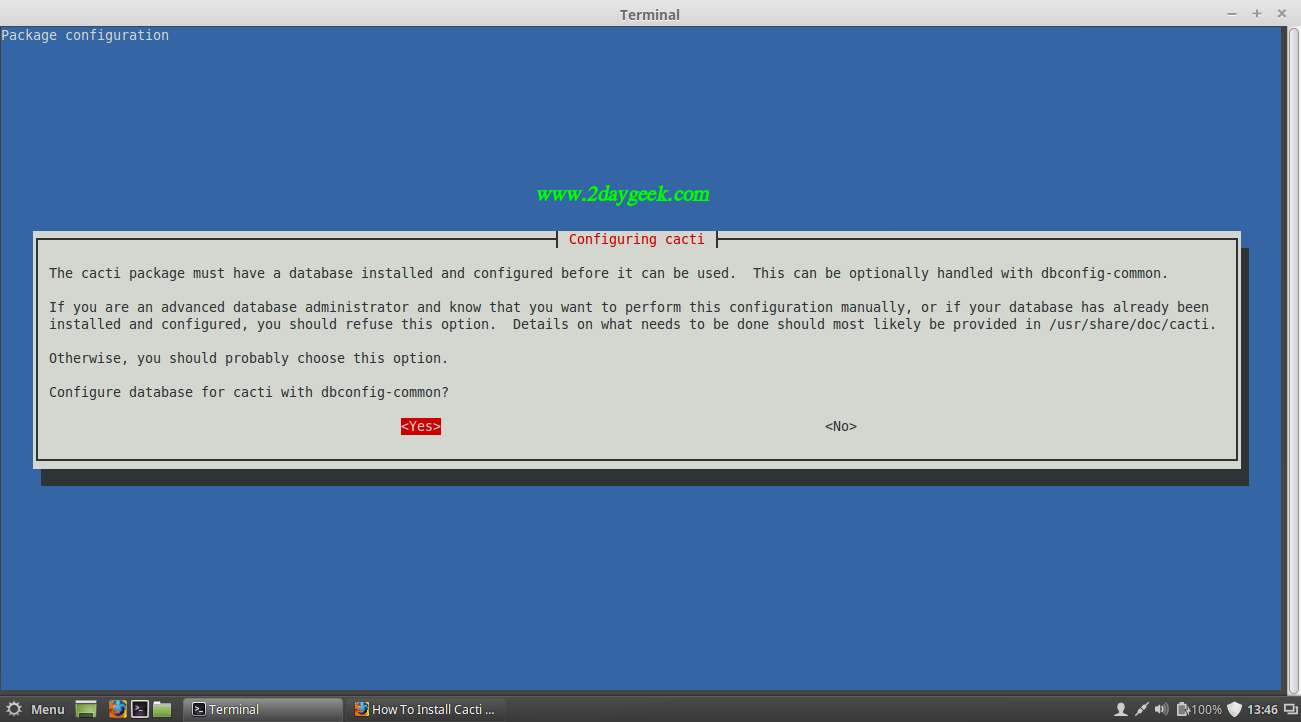
Task: Open the 13:46 clock calendar
Action: click(x=1262, y=709)
